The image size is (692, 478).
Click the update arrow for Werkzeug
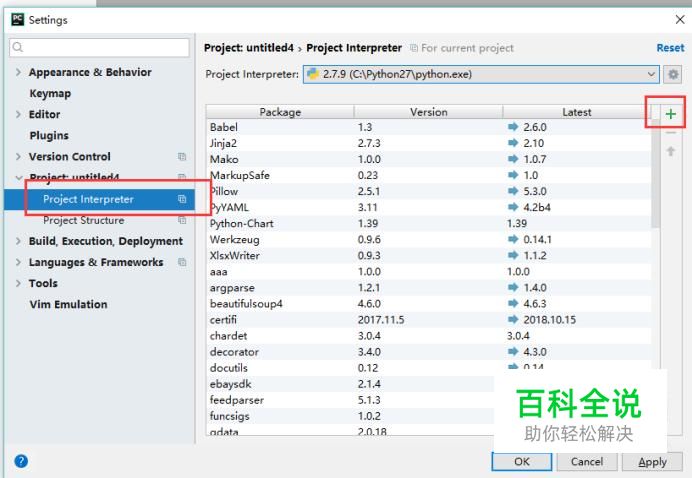pyautogui.click(x=512, y=239)
